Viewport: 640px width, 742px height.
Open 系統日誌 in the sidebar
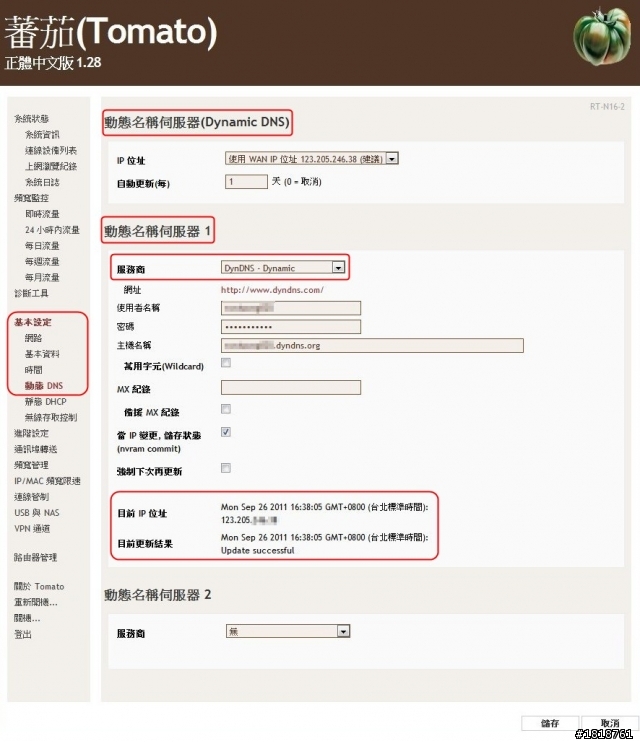click(42, 182)
